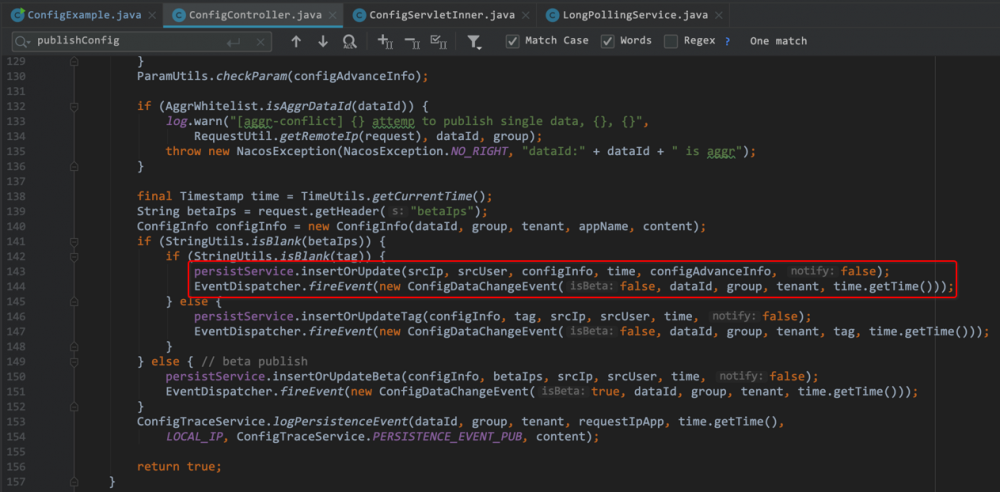
Task: Toggle fold marker at line 157
Action: (x=74, y=481)
